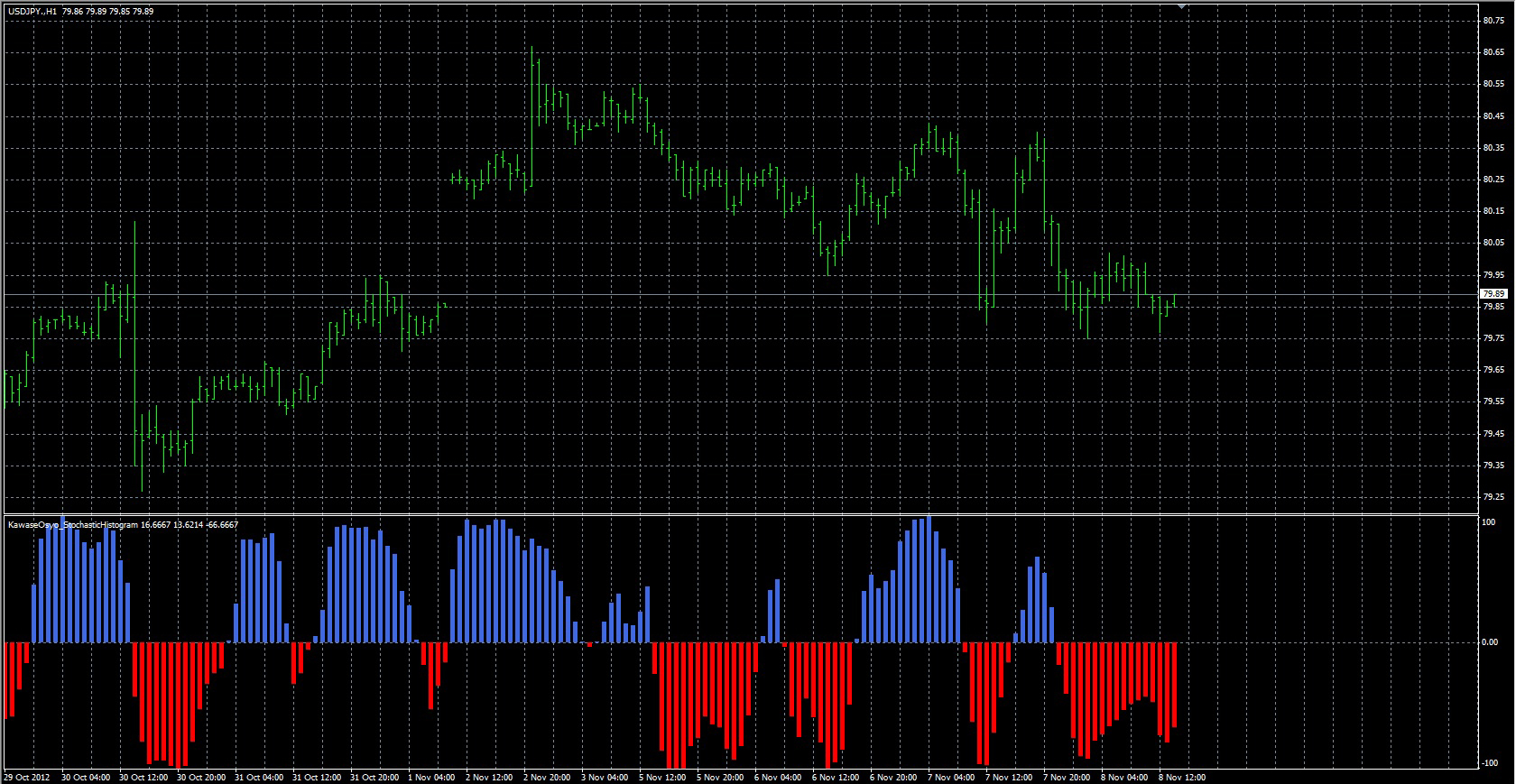Click the 79.65 price scale label
Screen dimensions: 1516x784
click(1493, 370)
